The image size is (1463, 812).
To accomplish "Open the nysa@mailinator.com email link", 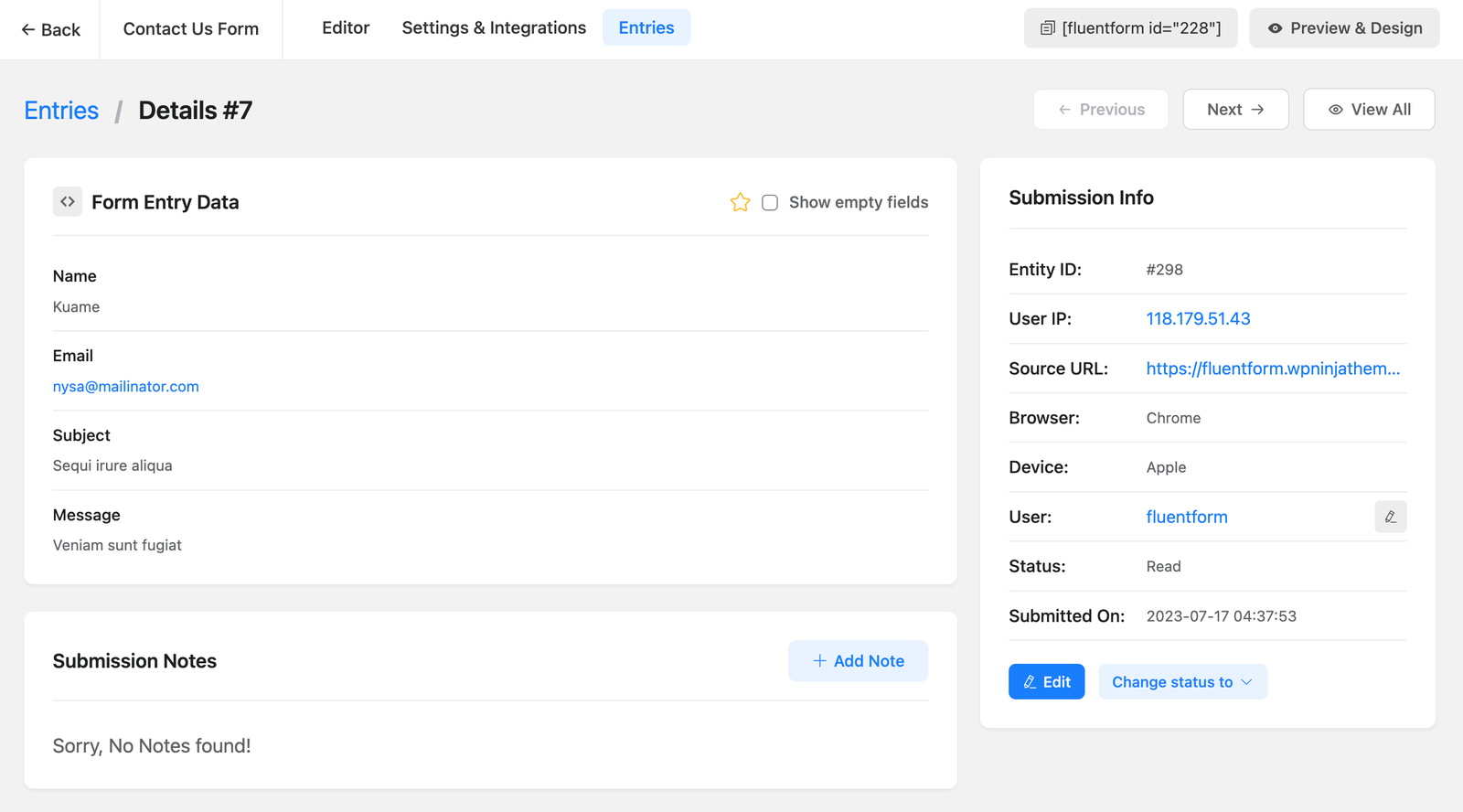I will (x=126, y=387).
